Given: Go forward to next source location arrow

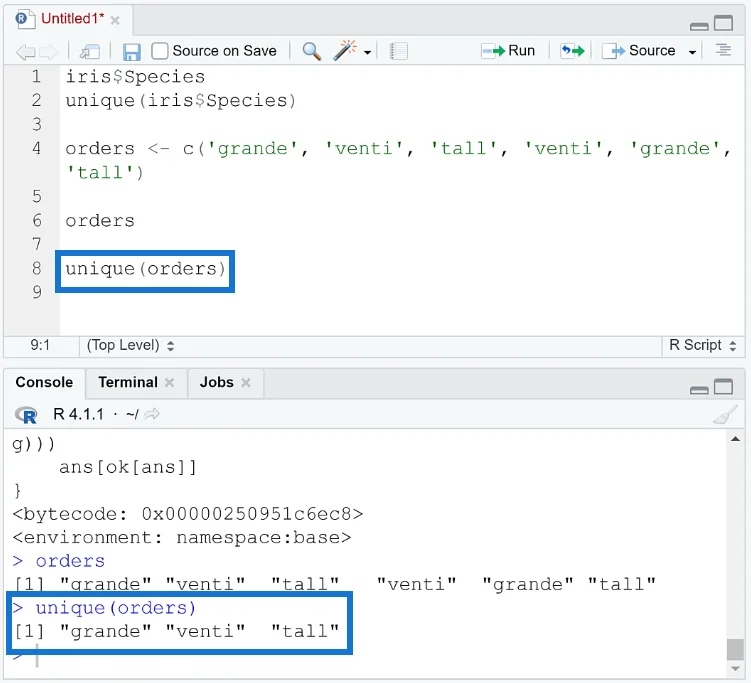Looking at the screenshot, I should tap(48, 51).
